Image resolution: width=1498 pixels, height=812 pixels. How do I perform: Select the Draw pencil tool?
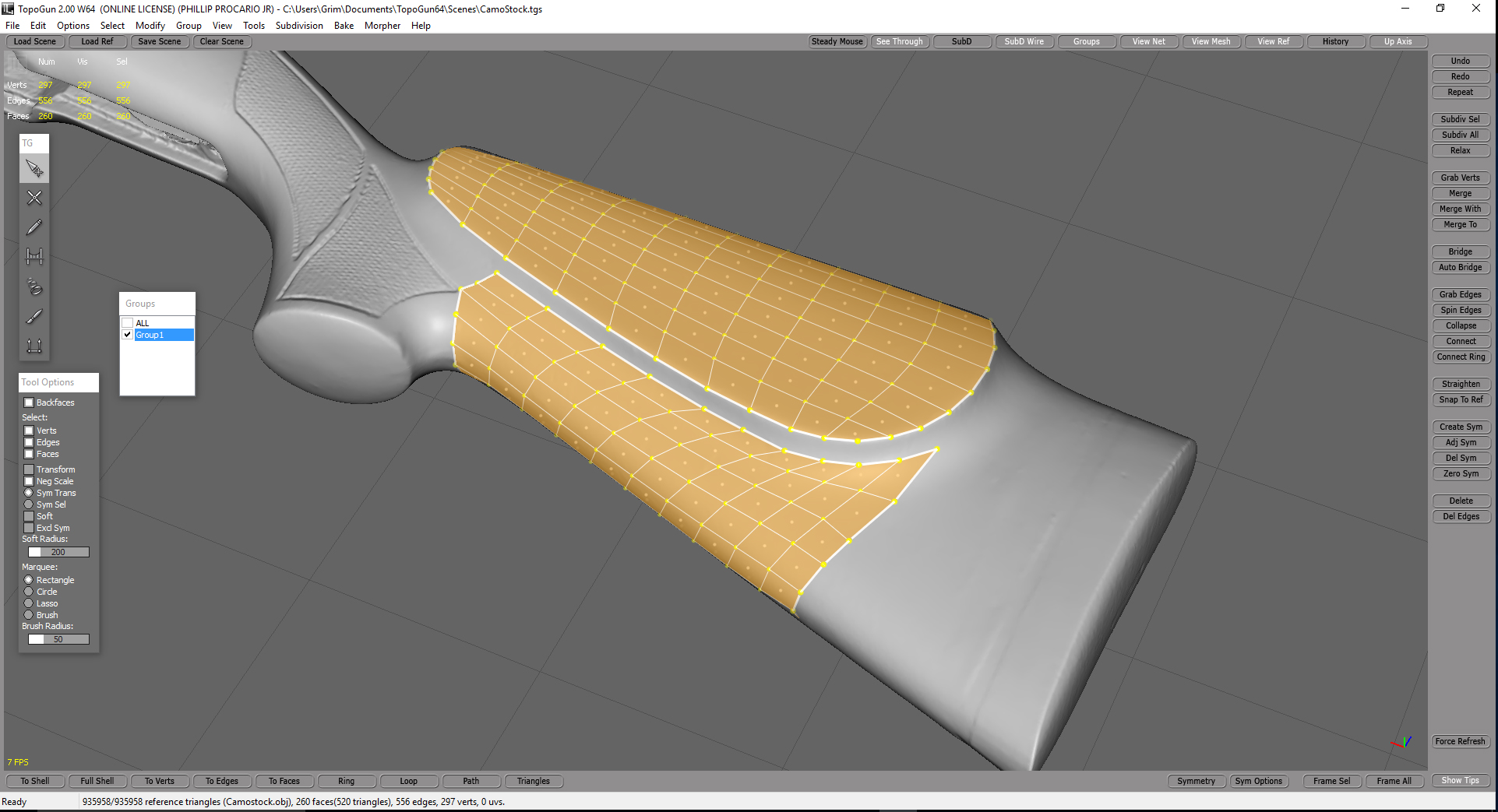[34, 227]
